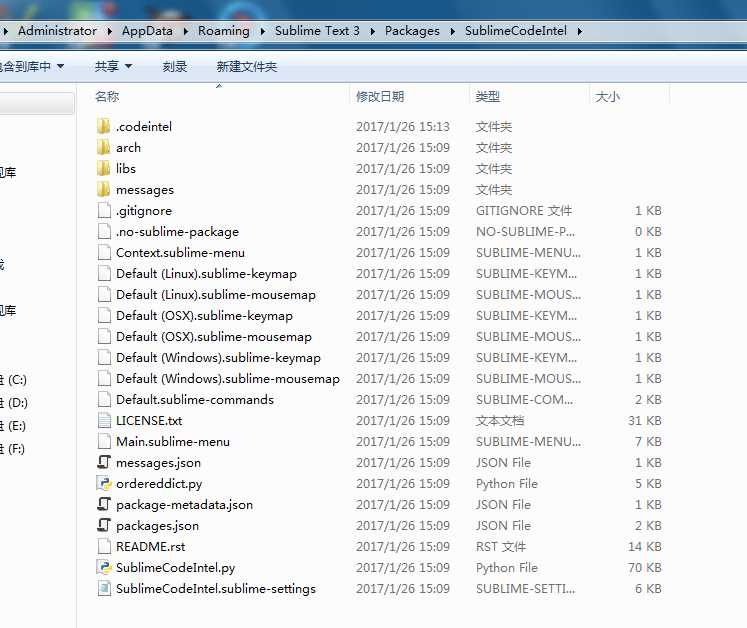
Task: Select the libs folder icon
Action: pos(103,168)
